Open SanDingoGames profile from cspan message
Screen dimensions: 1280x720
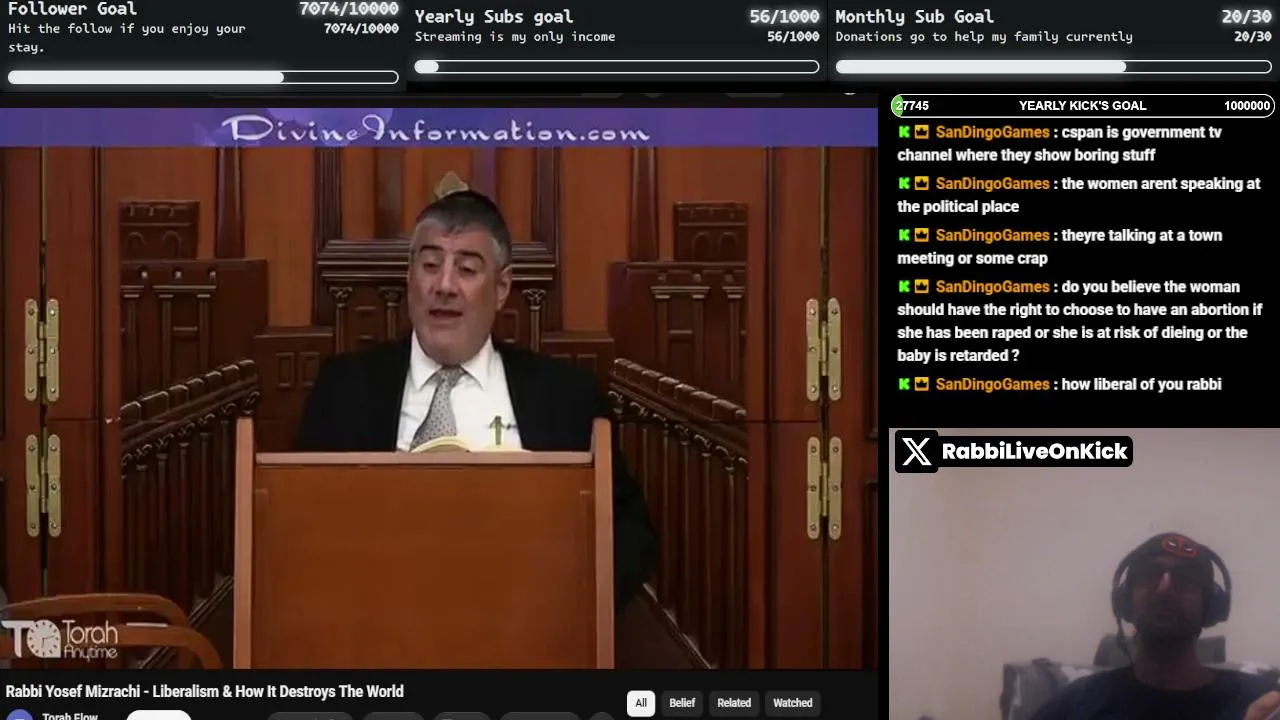pyautogui.click(x=992, y=132)
